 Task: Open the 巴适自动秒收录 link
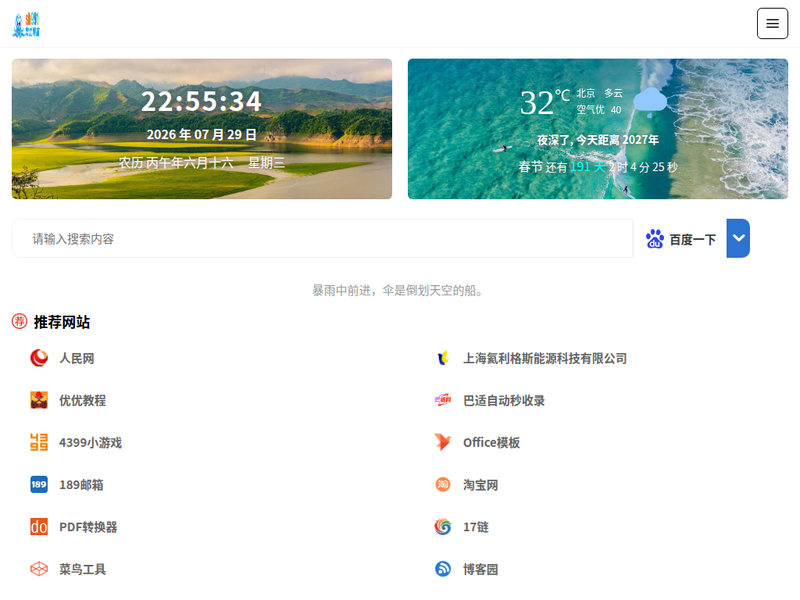[x=504, y=401]
